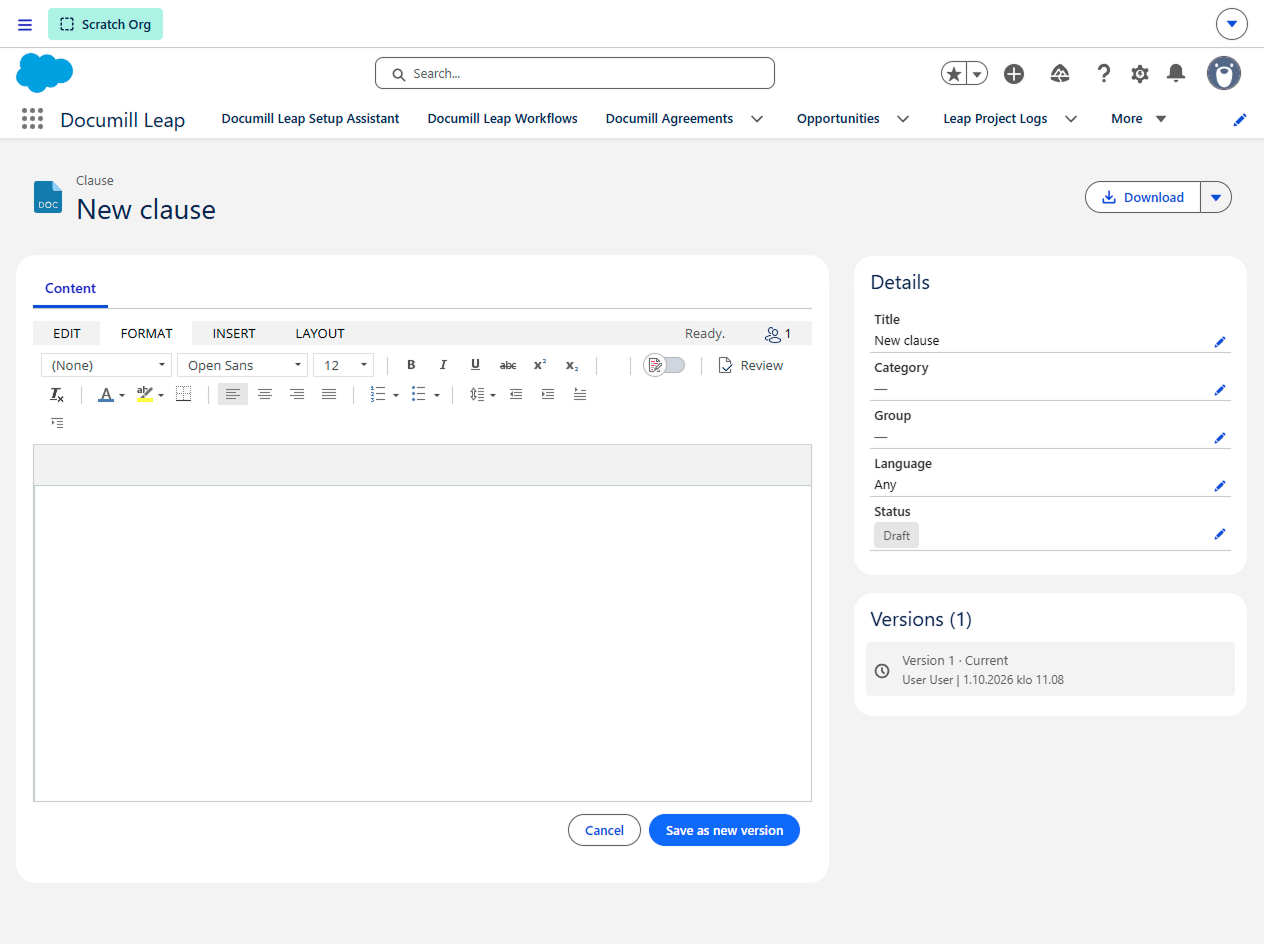Open the table borders tool
The width and height of the screenshot is (1264, 944).
tap(183, 394)
